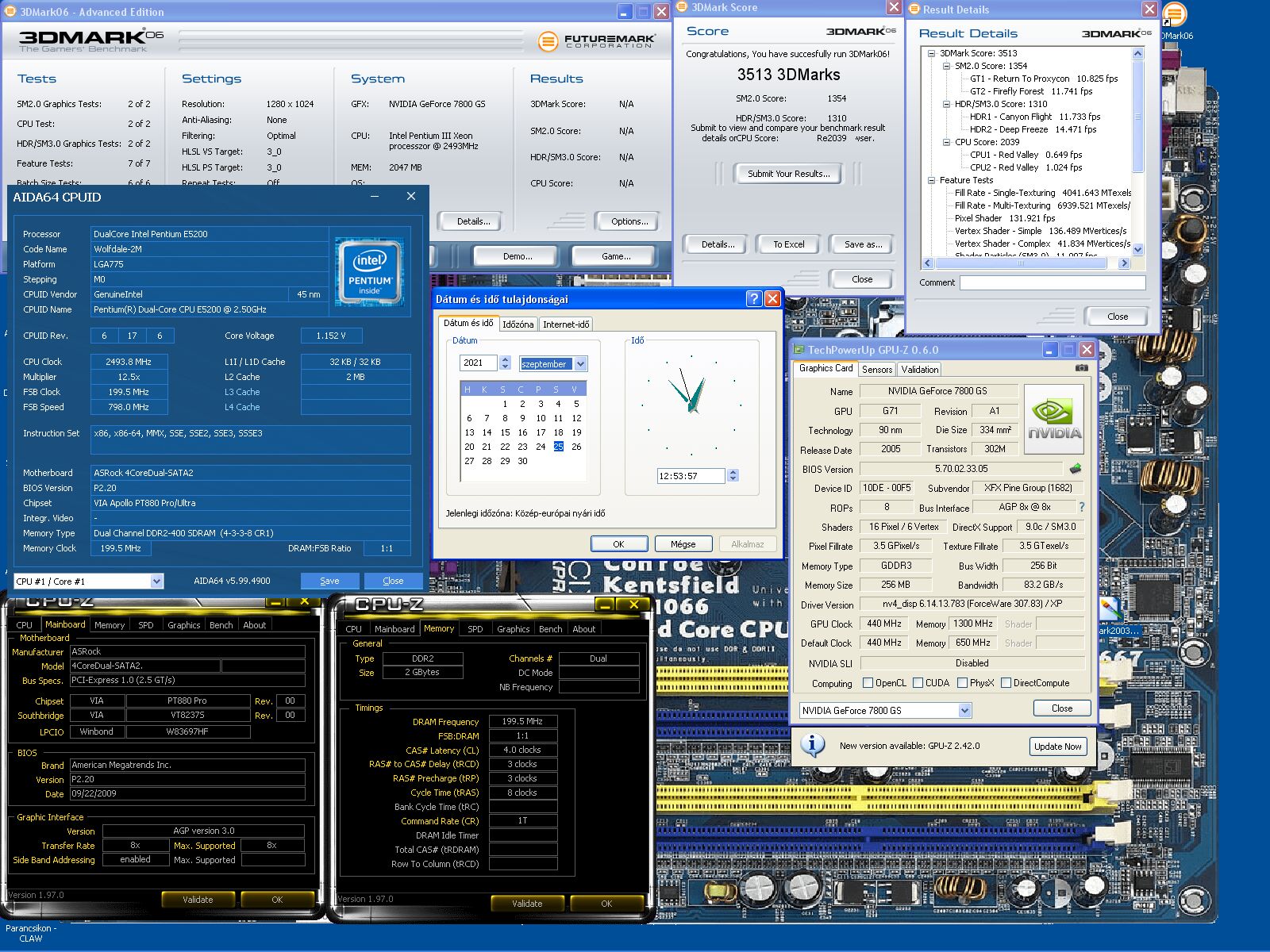
Task: Click the help question mark in date dialog
Action: (754, 299)
